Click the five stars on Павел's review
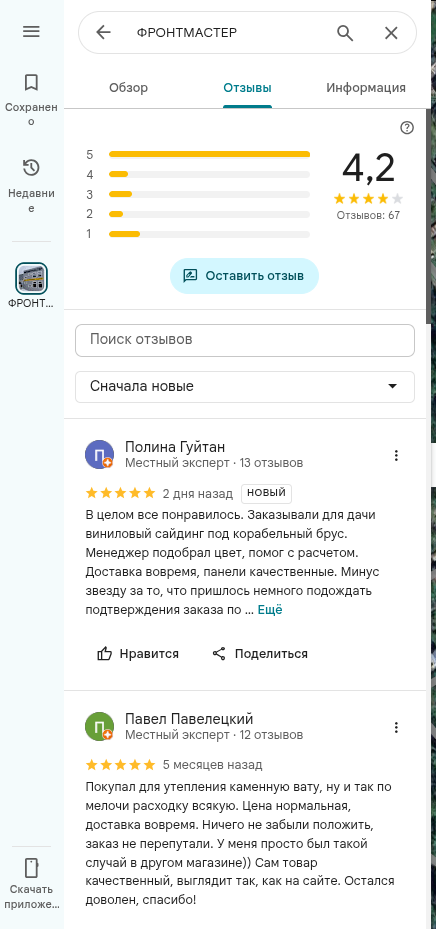436x929 pixels. pos(120,765)
